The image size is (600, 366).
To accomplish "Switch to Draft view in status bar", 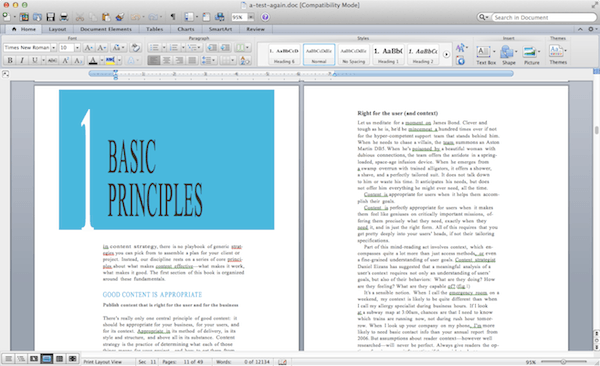I will [x=8, y=359].
